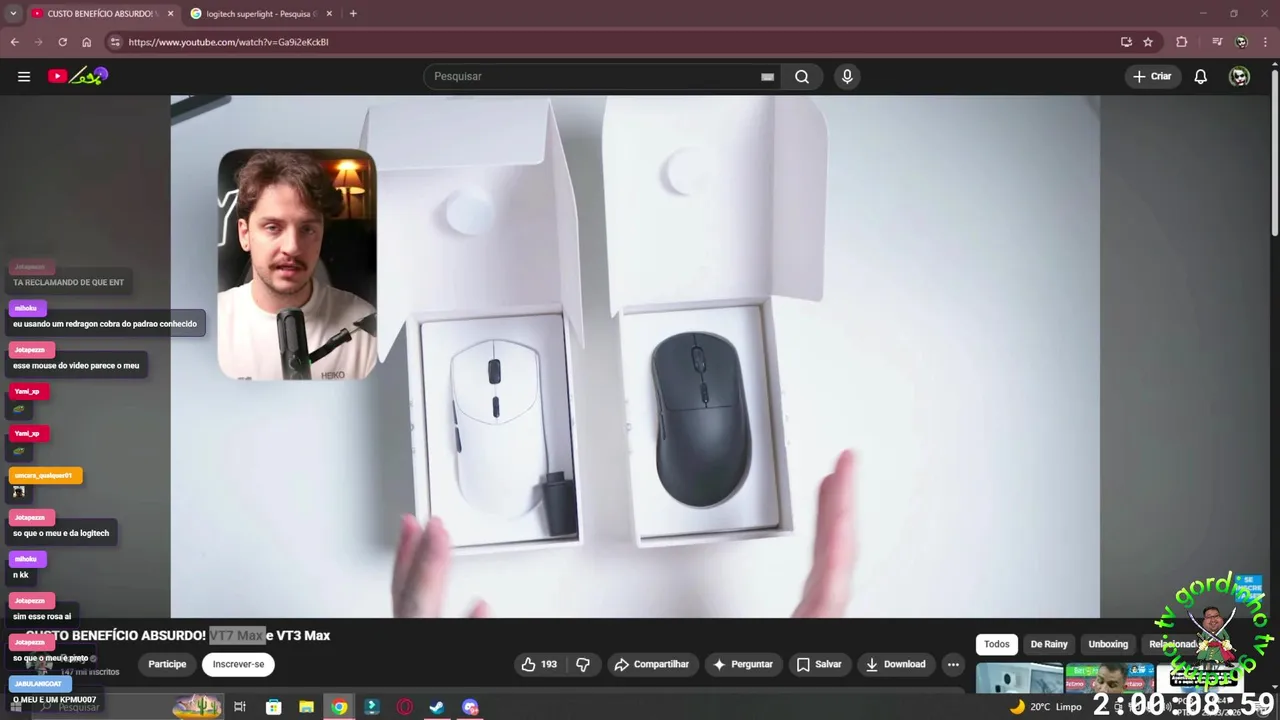Start voice search with the microphone
Screen dimensions: 1280x720
[847, 77]
